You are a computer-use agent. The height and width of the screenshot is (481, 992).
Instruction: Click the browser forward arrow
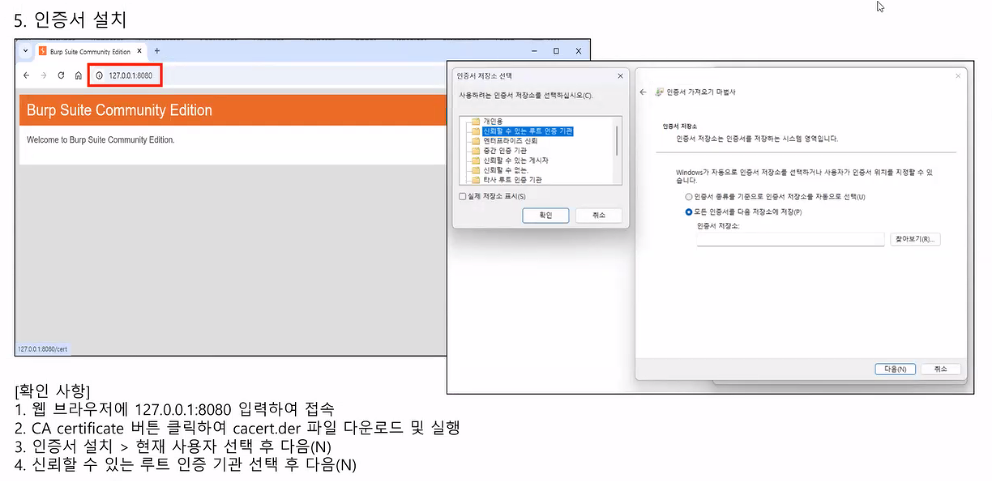[x=44, y=75]
